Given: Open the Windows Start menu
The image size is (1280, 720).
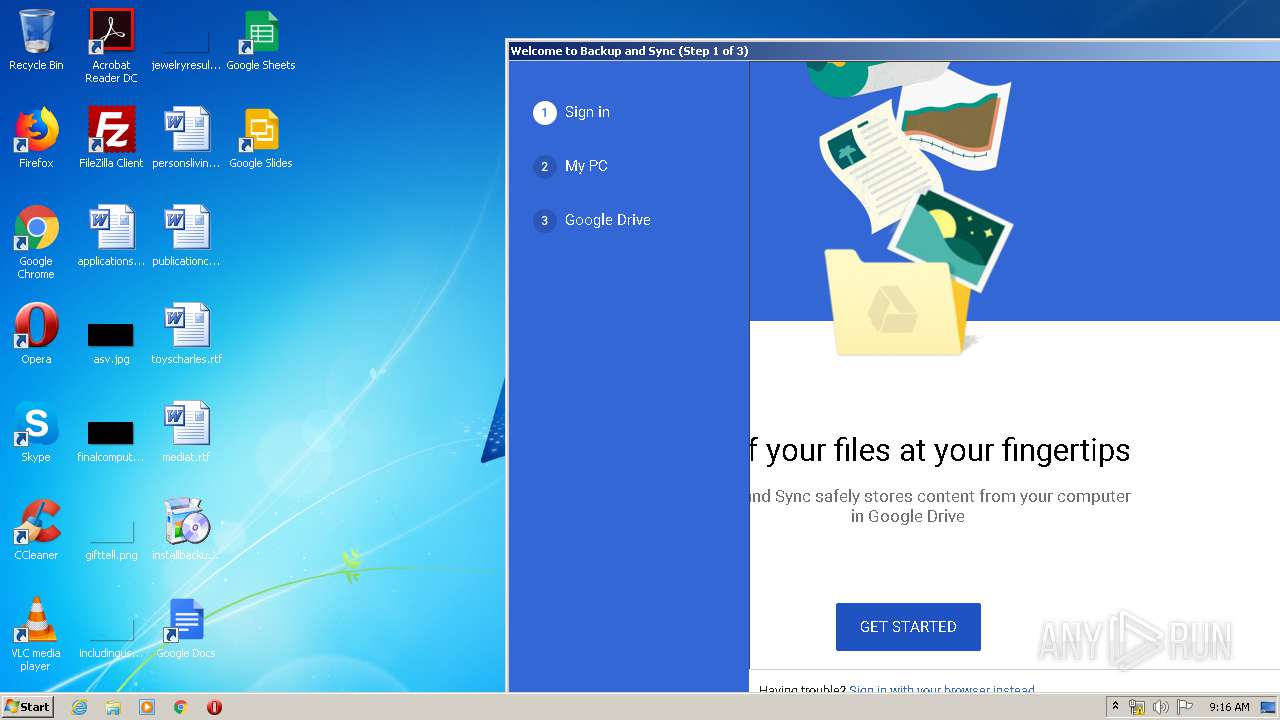Looking at the screenshot, I should click(28, 706).
